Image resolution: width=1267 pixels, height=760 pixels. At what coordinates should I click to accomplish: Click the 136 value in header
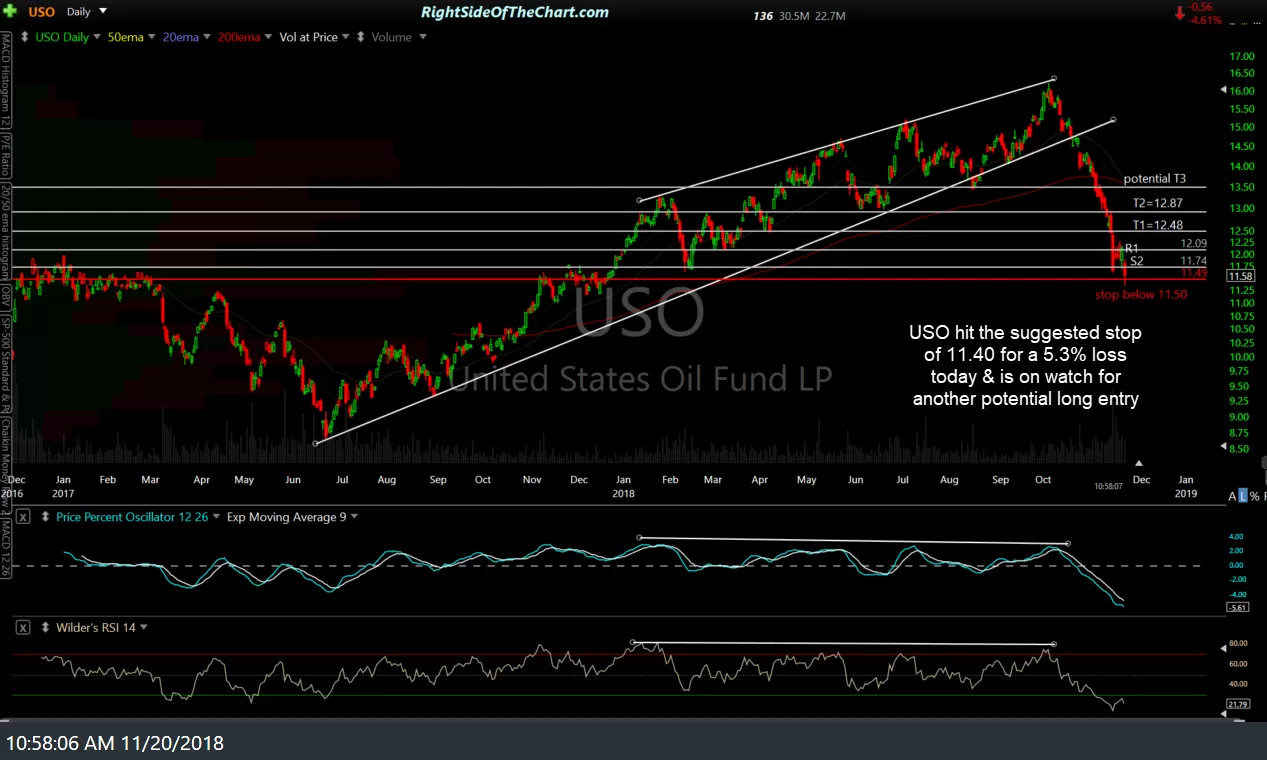click(763, 16)
